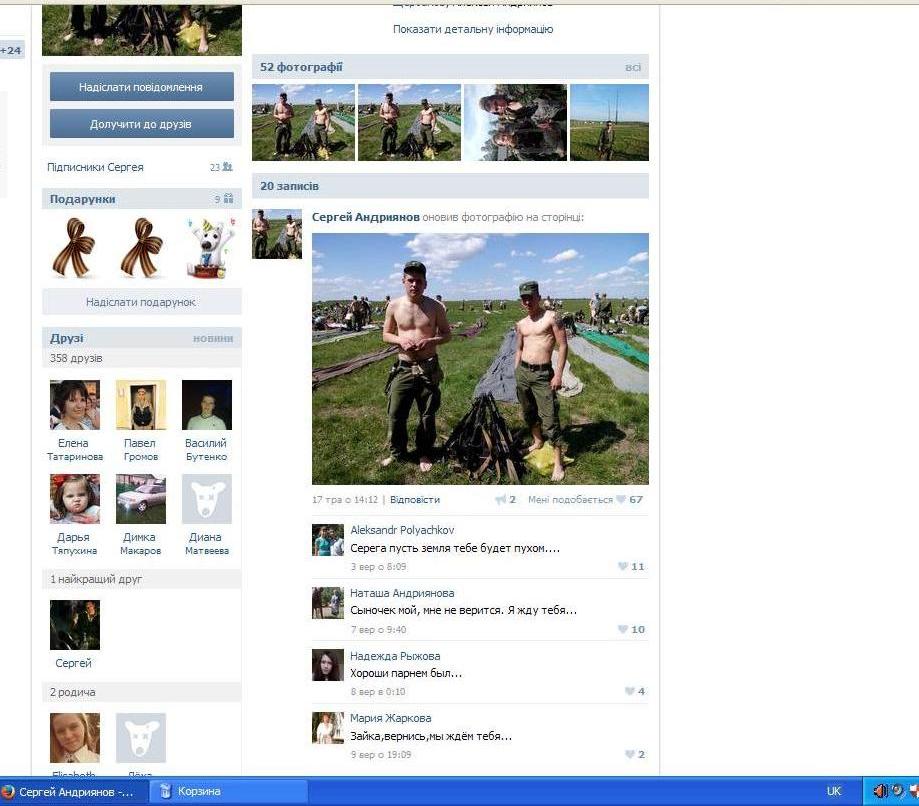Click the Павел Громов name link

(141, 450)
